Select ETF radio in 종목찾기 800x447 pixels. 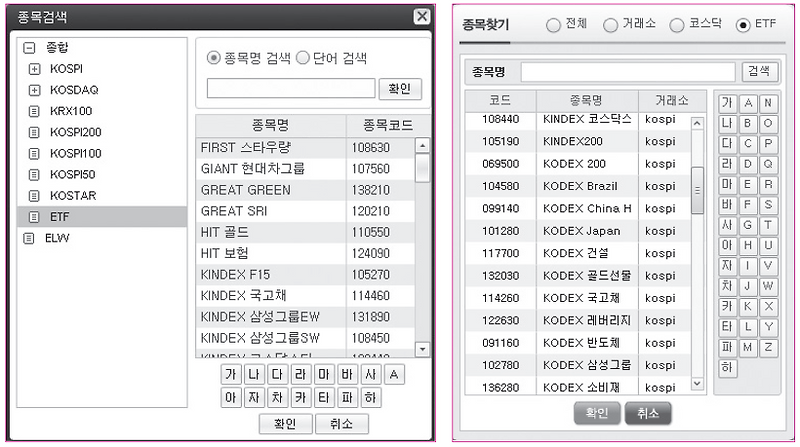(x=743, y=25)
